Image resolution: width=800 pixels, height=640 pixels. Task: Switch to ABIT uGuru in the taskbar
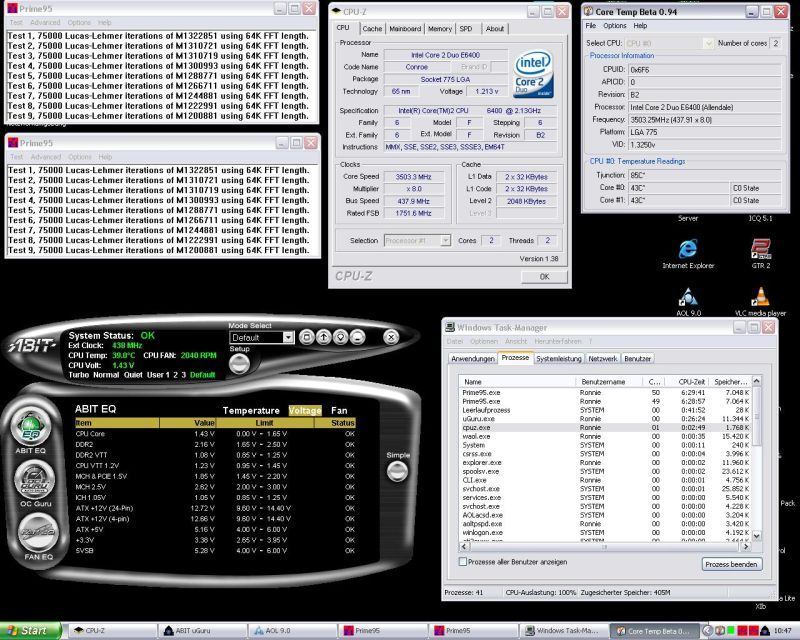click(202, 631)
